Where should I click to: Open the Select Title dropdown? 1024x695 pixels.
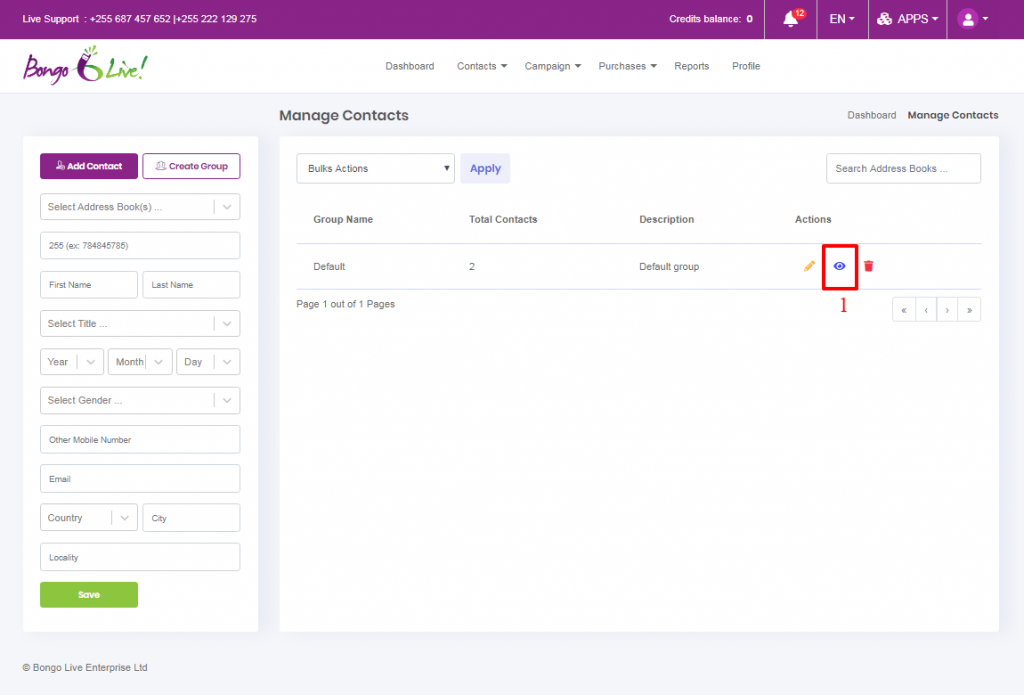(x=139, y=323)
